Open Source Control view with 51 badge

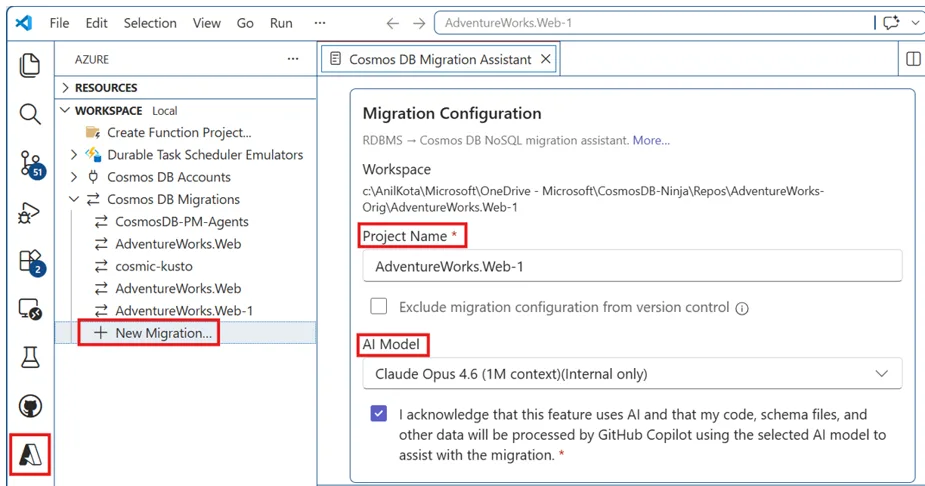point(32,164)
